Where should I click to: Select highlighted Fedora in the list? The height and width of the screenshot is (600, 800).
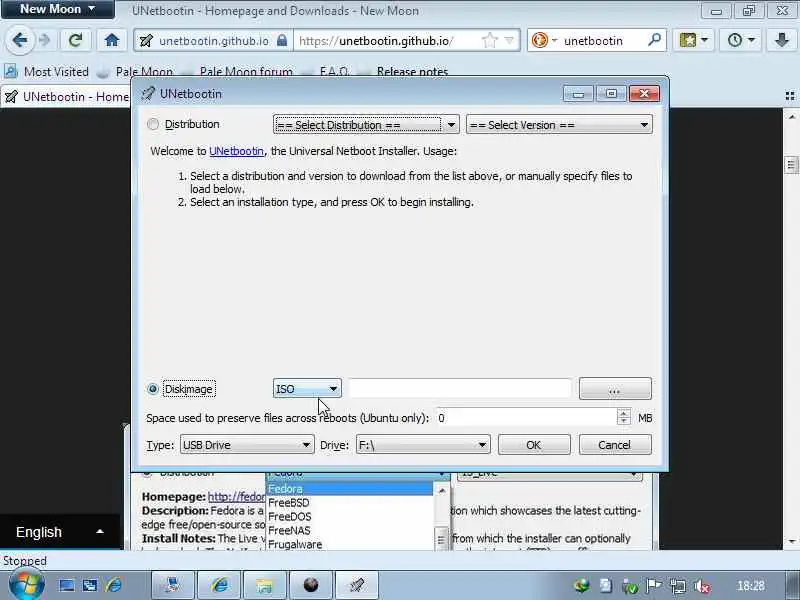click(x=349, y=489)
